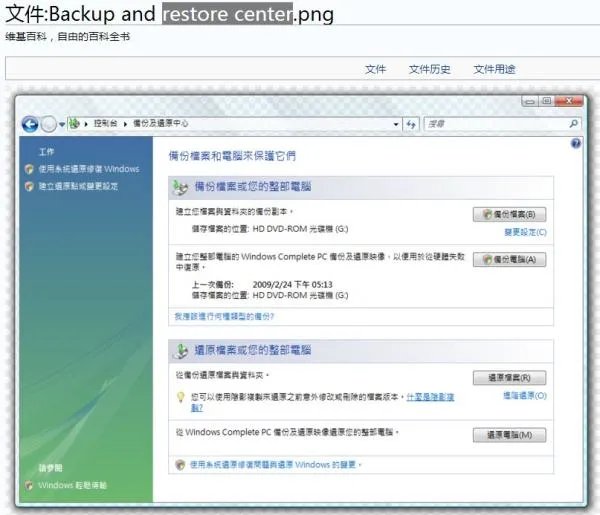Image resolution: width=600 pixels, height=515 pixels.
Task: Open 建立還原點或變更設定 task link
Action: pos(78,186)
